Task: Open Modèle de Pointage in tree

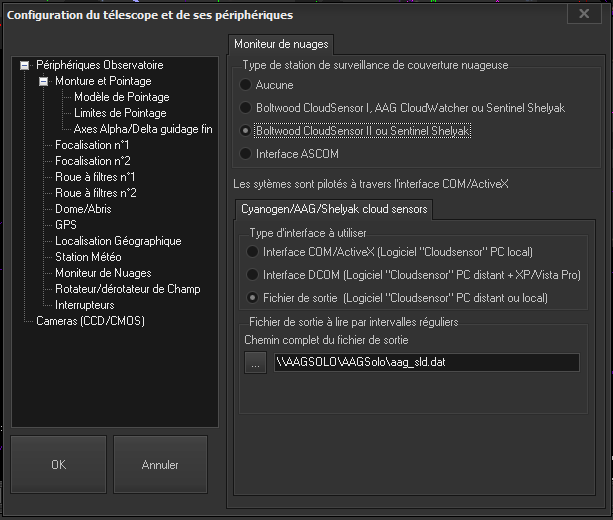Action: tap(121, 97)
